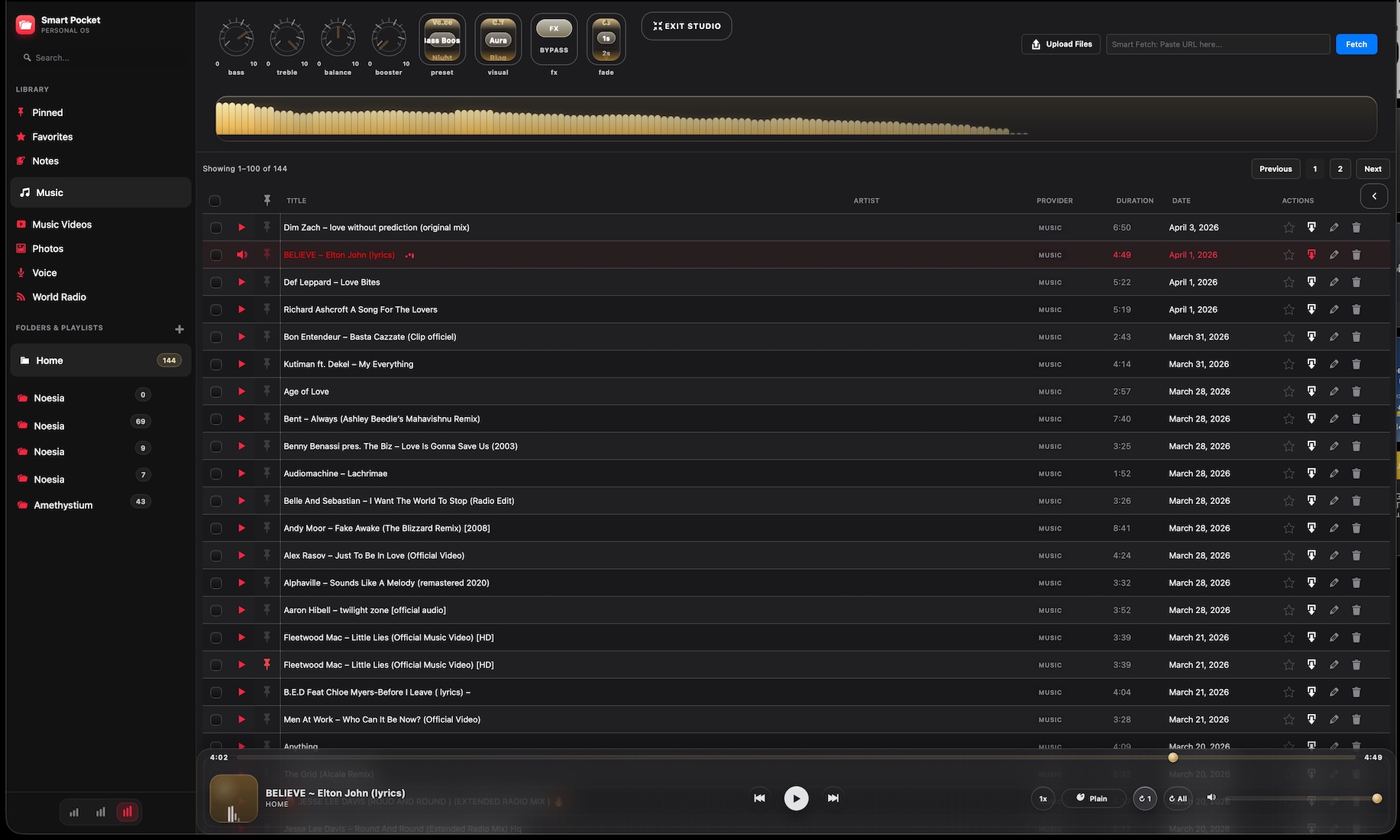Open the Favorites library section

coord(52,137)
